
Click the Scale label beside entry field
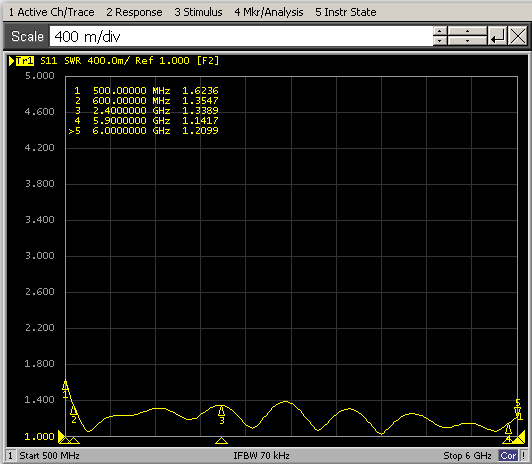click(27, 36)
